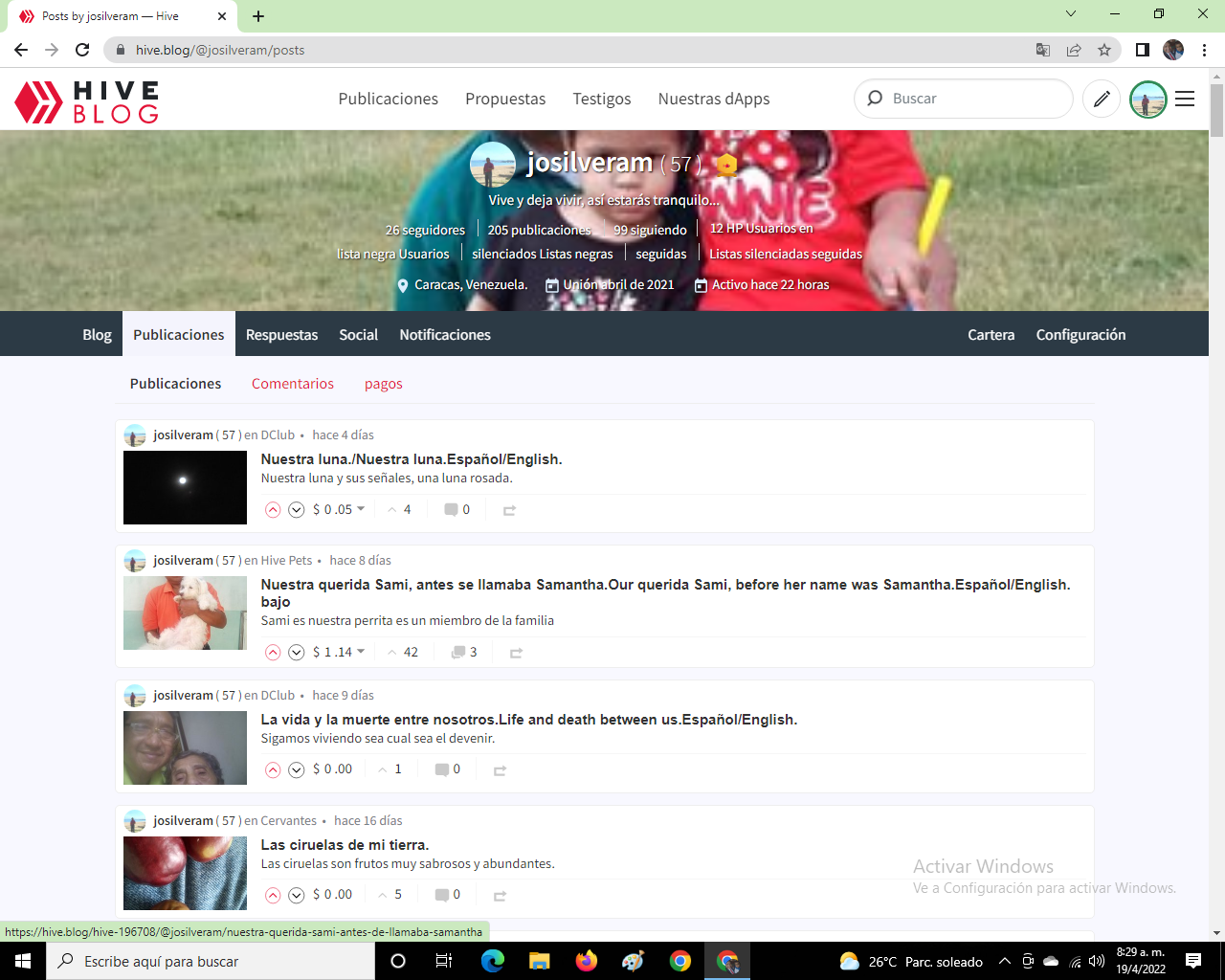1225x980 pixels.
Task: Go back with the browser back arrow
Action: click(x=21, y=50)
